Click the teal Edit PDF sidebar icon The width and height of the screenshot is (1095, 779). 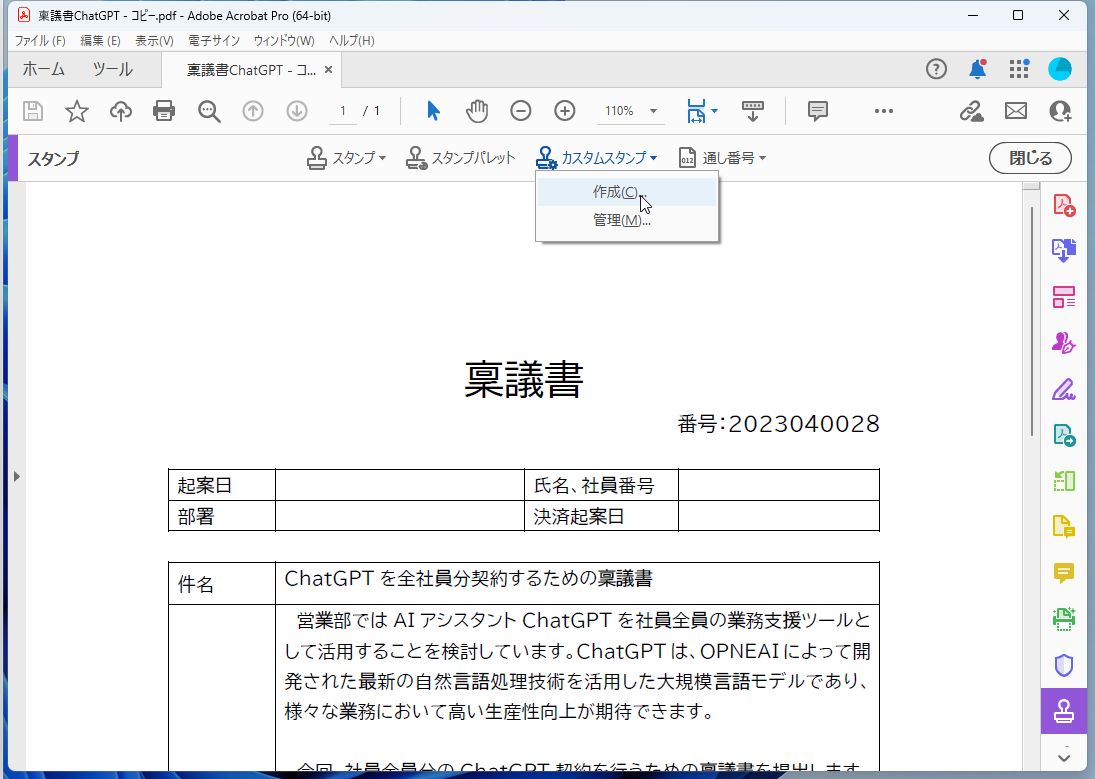(x=1064, y=435)
